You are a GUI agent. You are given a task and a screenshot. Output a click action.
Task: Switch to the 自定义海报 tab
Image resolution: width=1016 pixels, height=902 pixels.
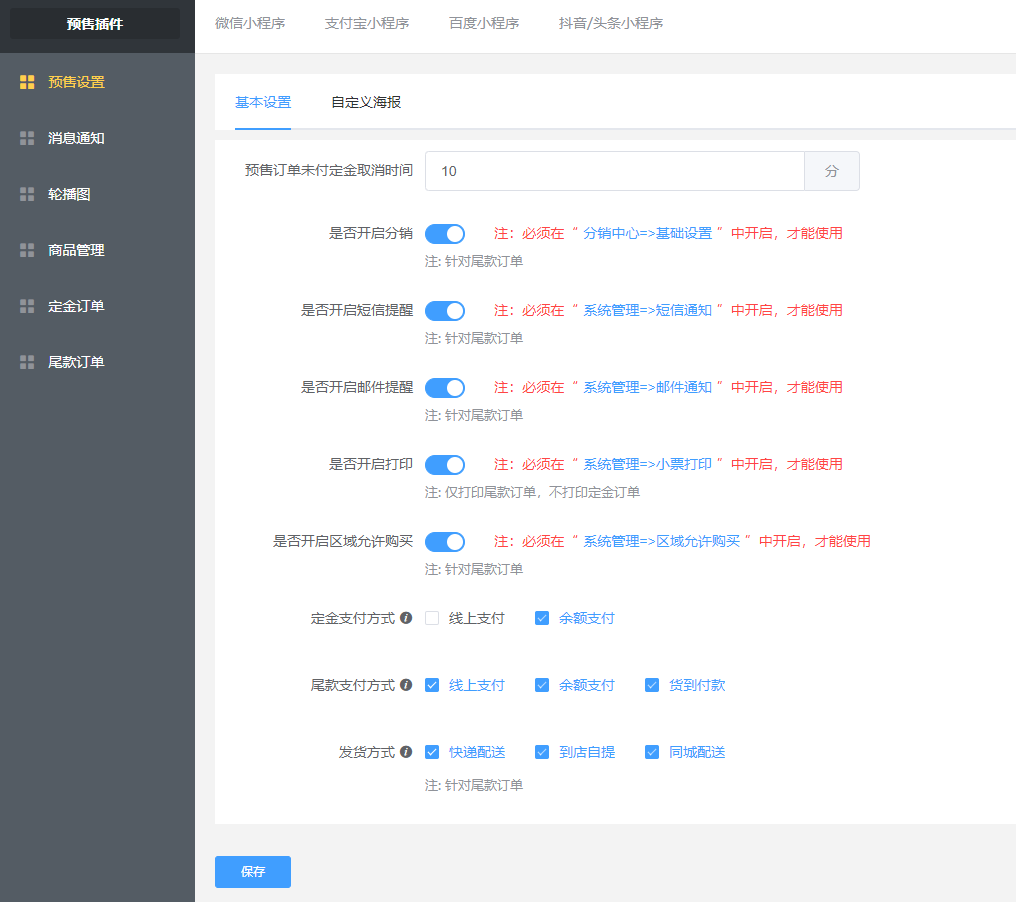click(366, 102)
